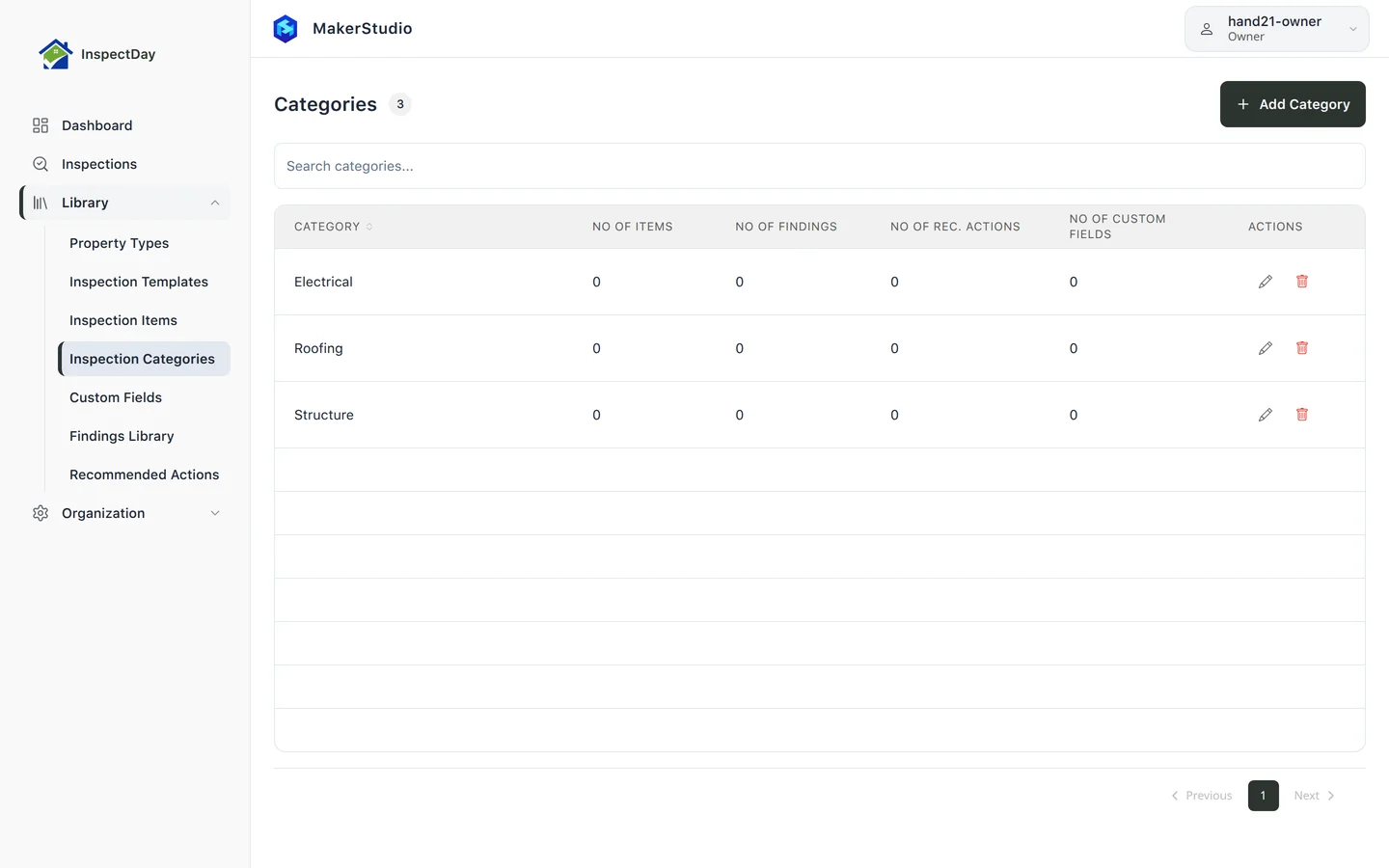Collapse the Library section chevron
Screen dimensions: 1389x868
coord(215,203)
